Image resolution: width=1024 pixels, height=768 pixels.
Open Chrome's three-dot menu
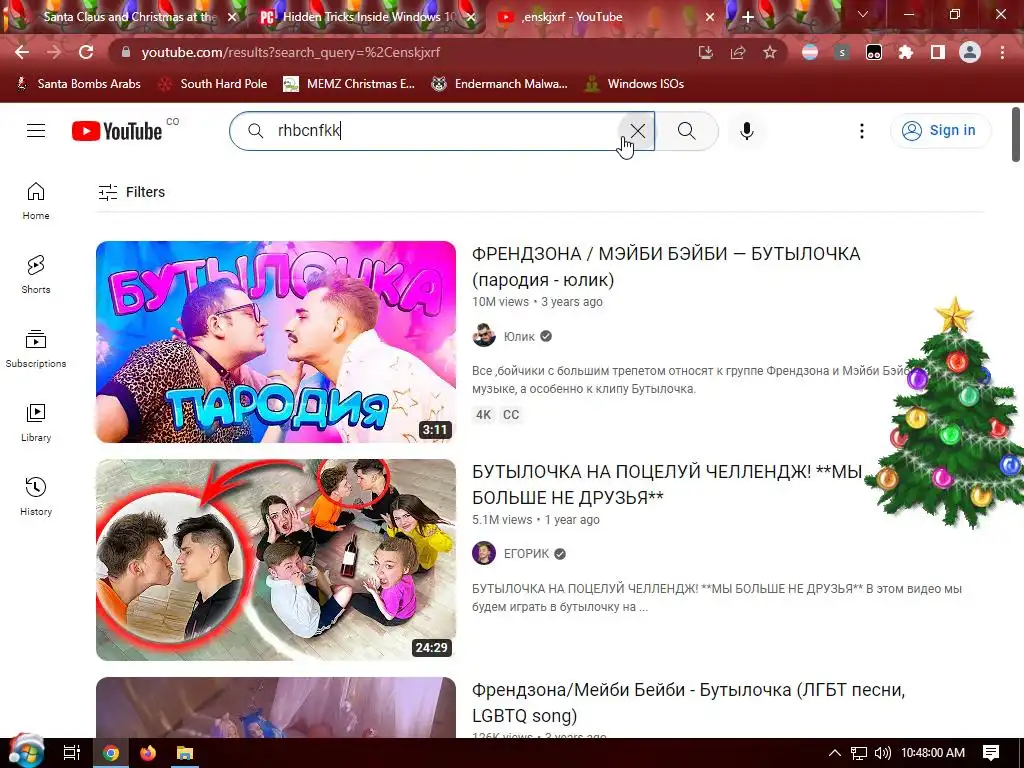1002,52
